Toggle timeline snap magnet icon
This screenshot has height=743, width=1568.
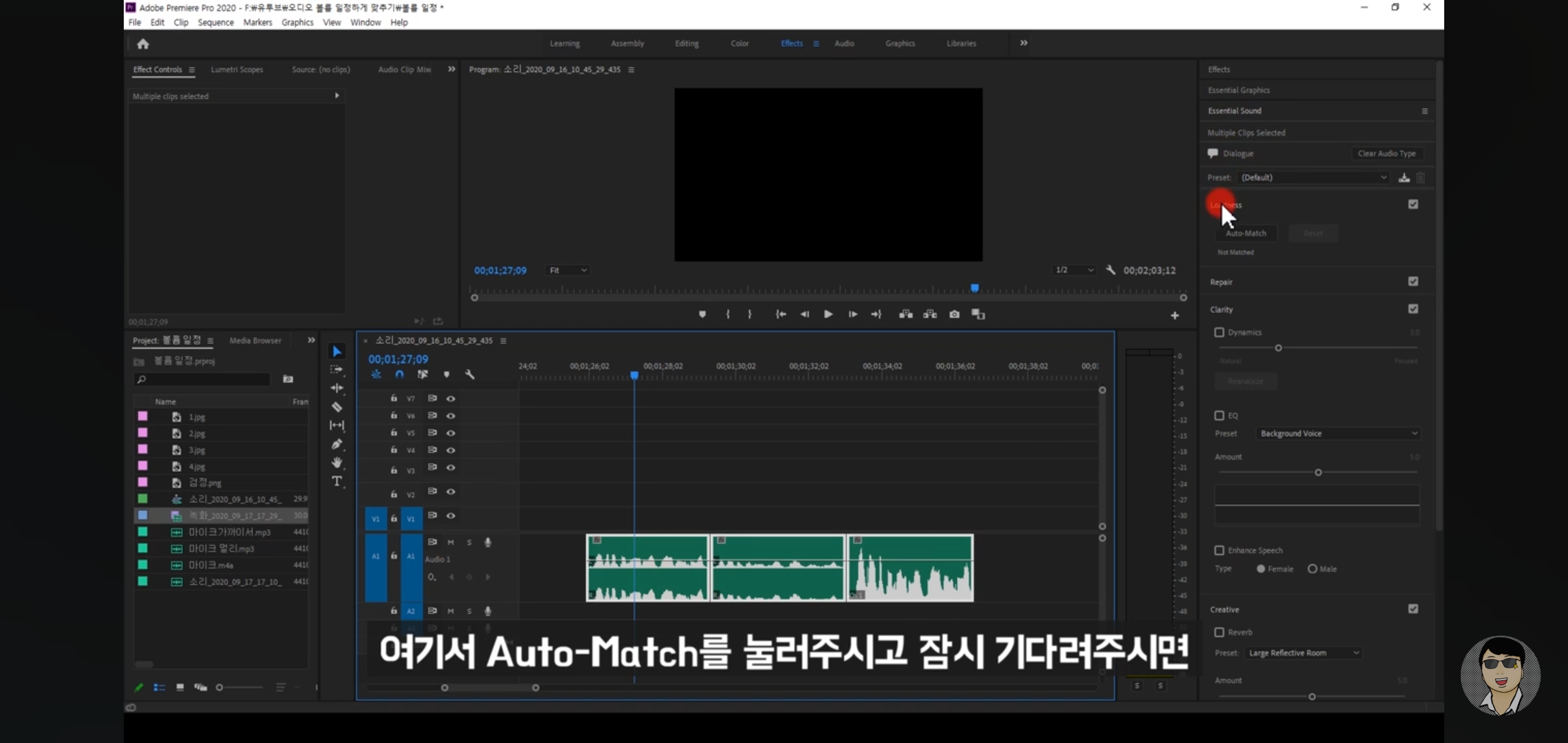pos(399,375)
